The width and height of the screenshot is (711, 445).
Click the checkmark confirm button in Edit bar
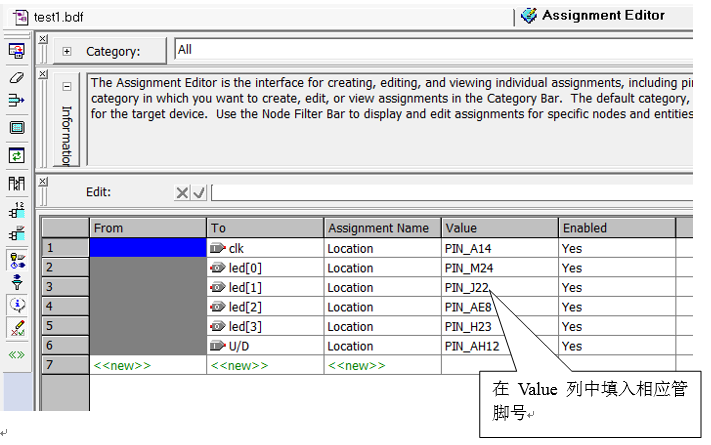coord(199,192)
